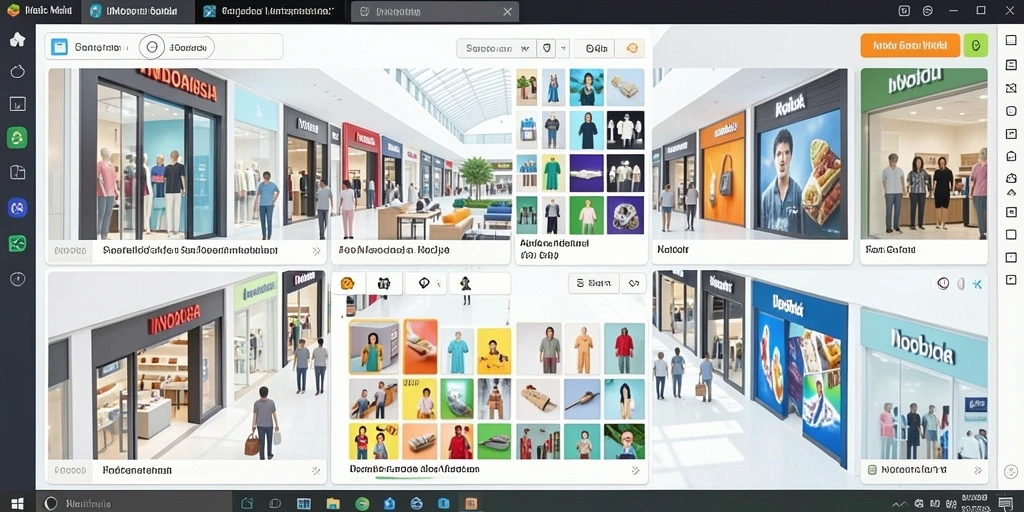Image resolution: width=1024 pixels, height=512 pixels.
Task: Click the large orange button at top right
Action: click(910, 45)
